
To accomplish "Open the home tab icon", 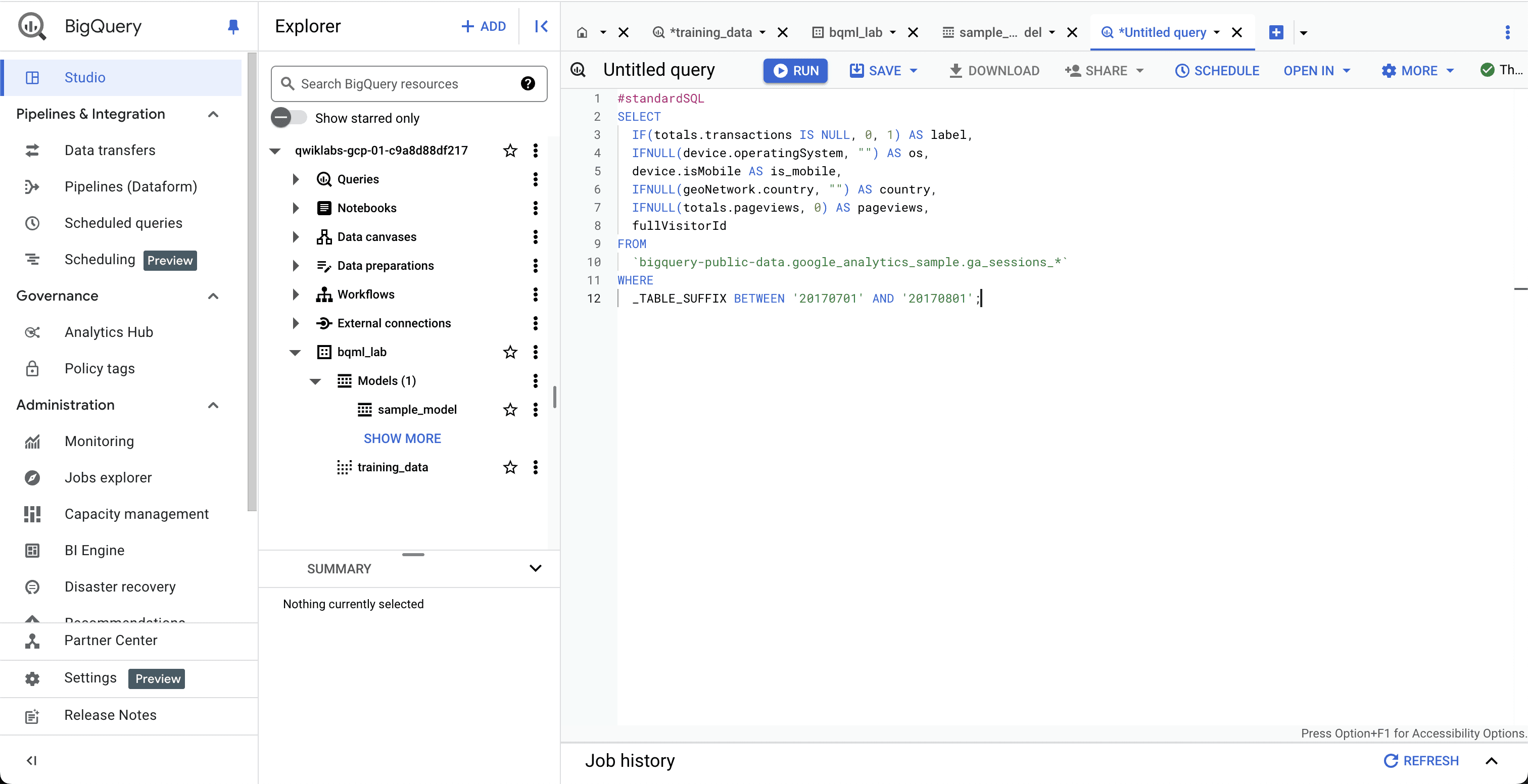I will 582,33.
